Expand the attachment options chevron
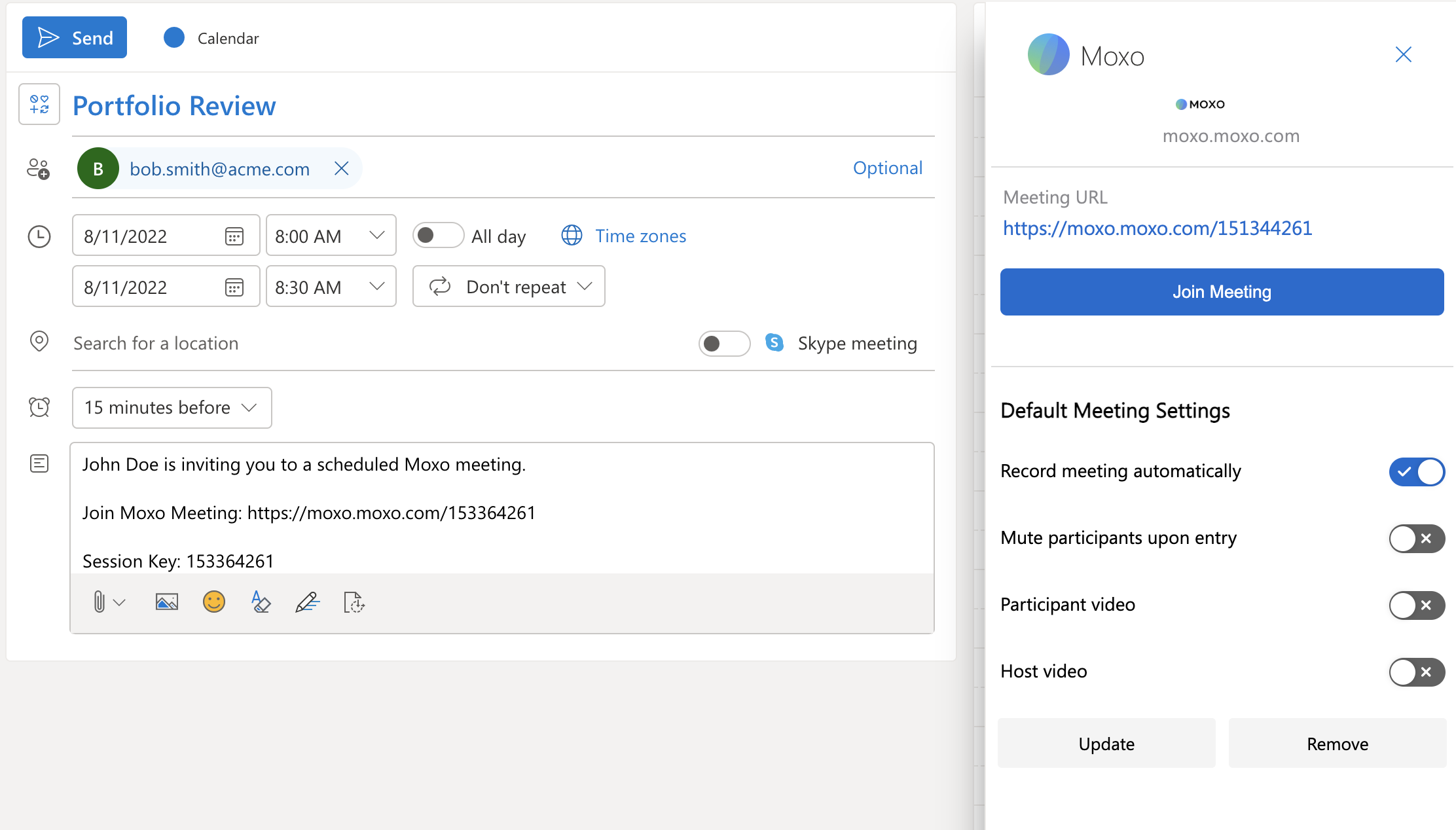 tap(119, 602)
